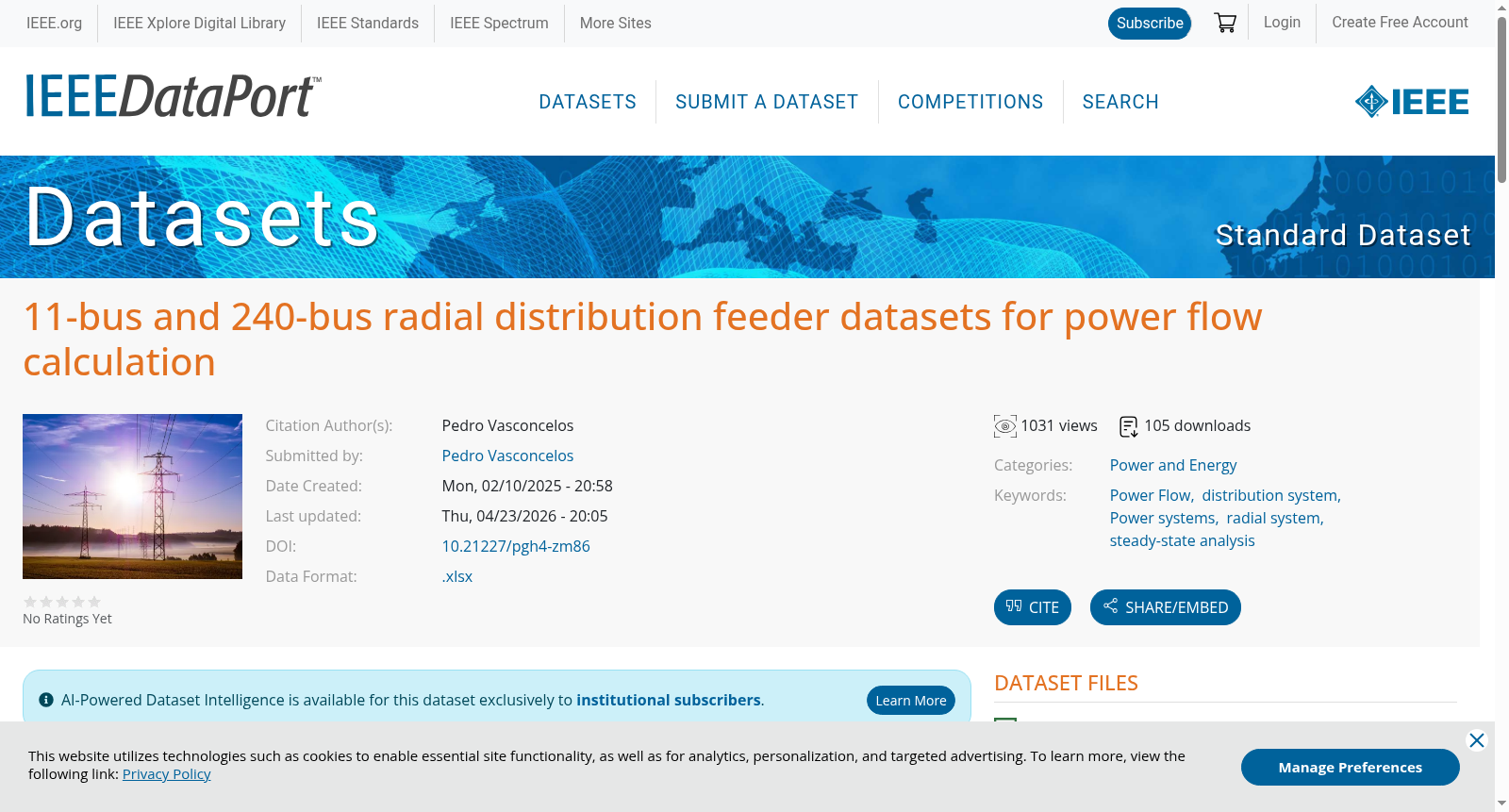Click the .xlsx data format link
Viewport: 1509px width, 812px height.
click(457, 576)
